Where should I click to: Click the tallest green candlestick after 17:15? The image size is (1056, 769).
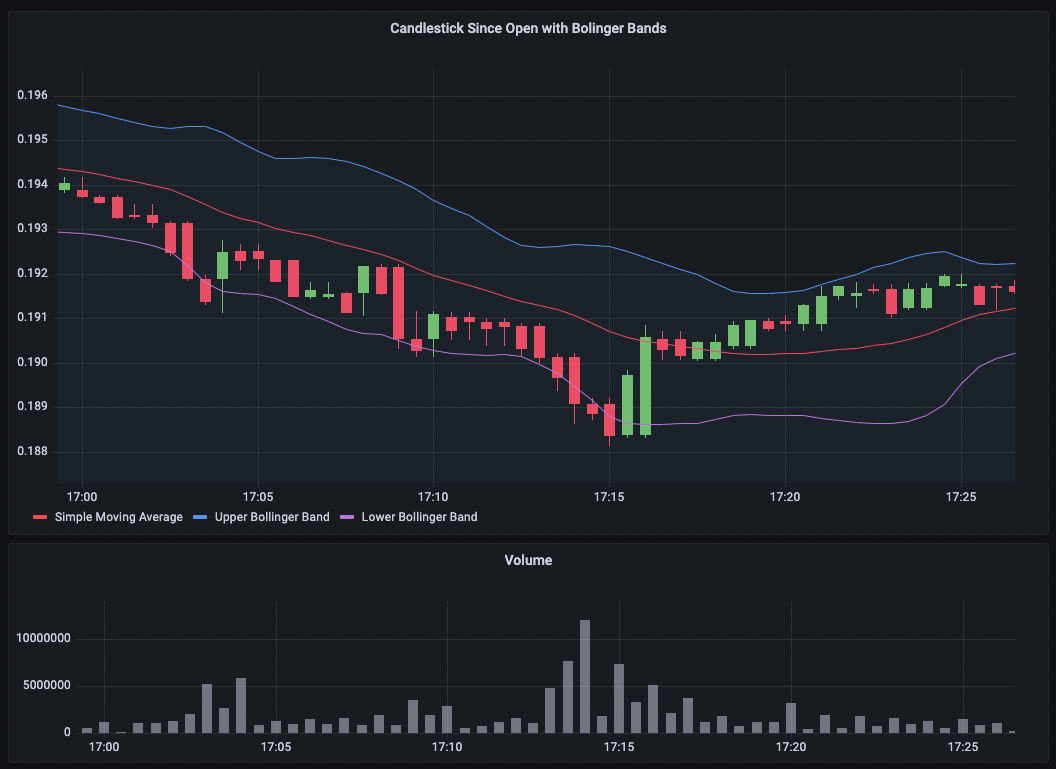coord(646,386)
